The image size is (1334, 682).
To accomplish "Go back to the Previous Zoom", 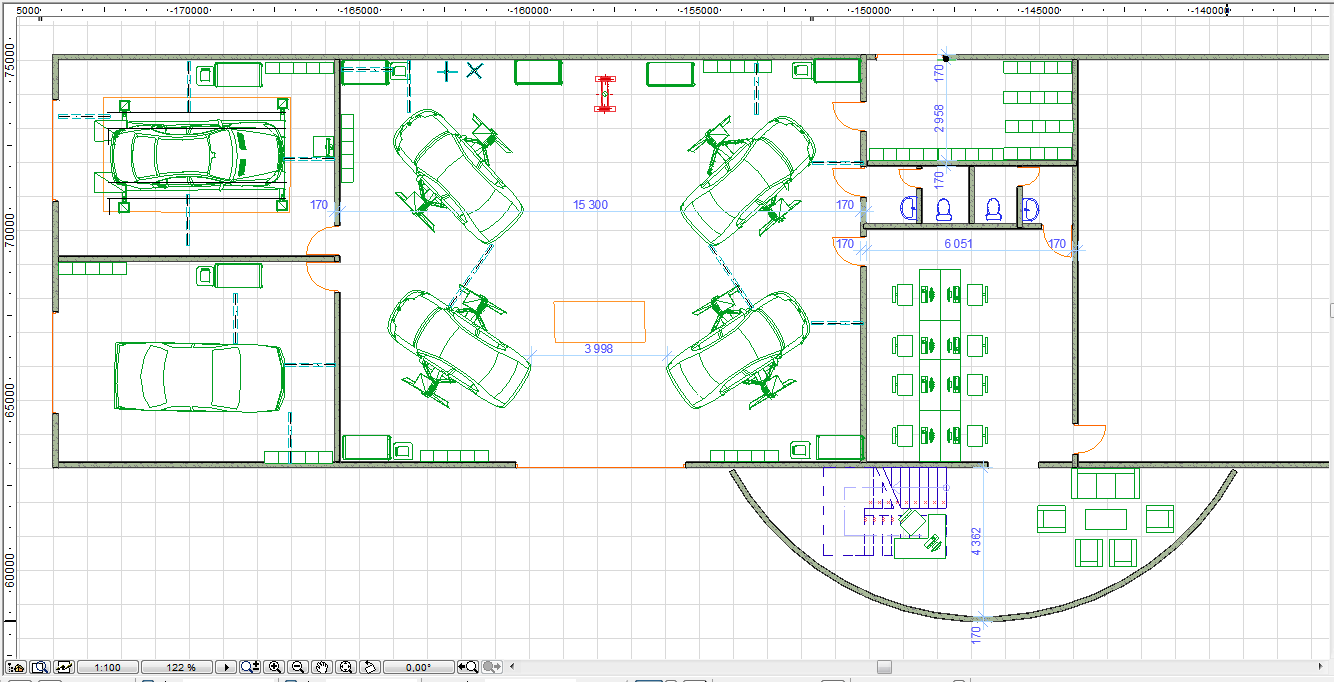I will [468, 667].
